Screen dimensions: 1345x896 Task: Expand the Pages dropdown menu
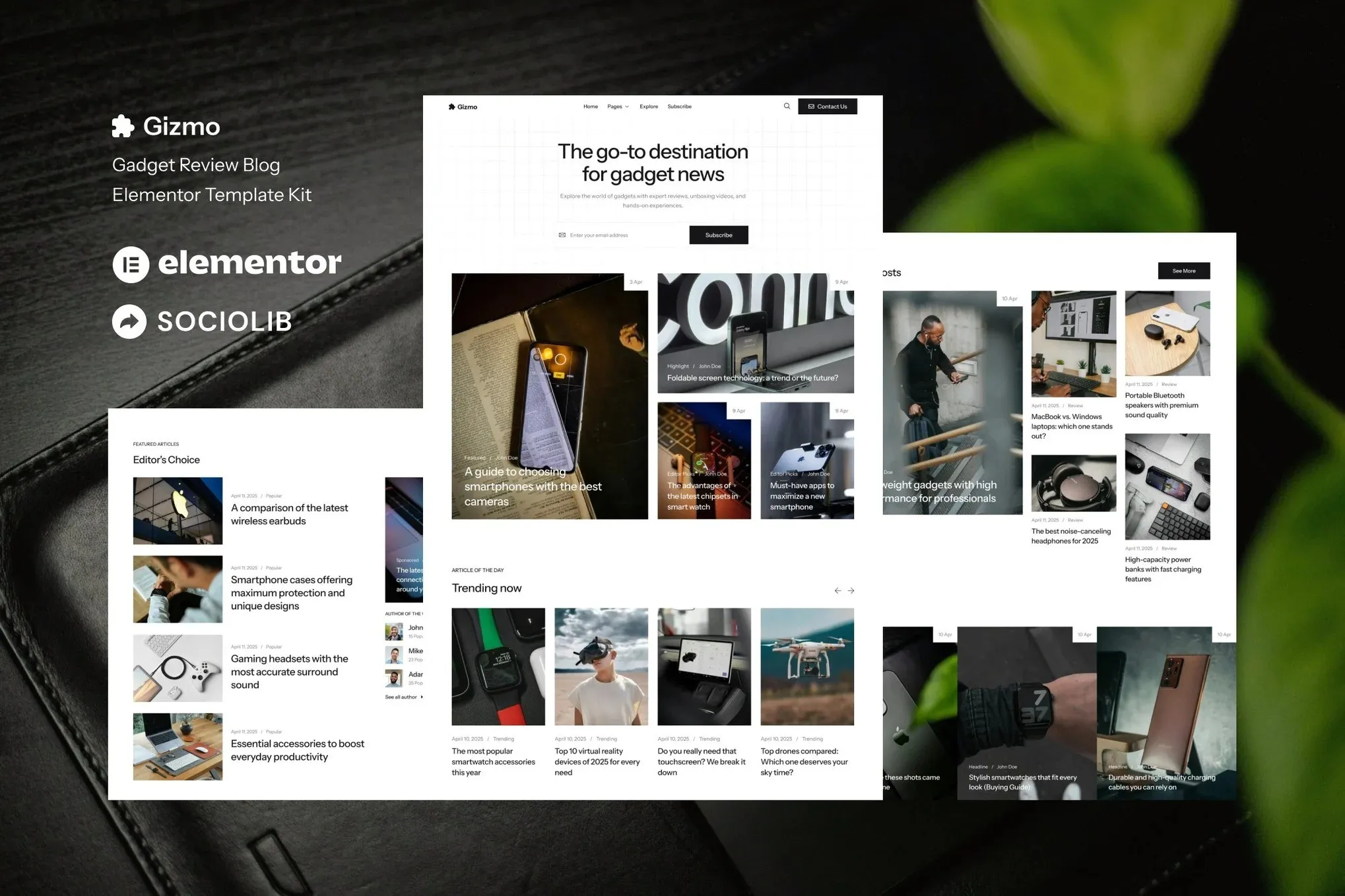pyautogui.click(x=618, y=106)
